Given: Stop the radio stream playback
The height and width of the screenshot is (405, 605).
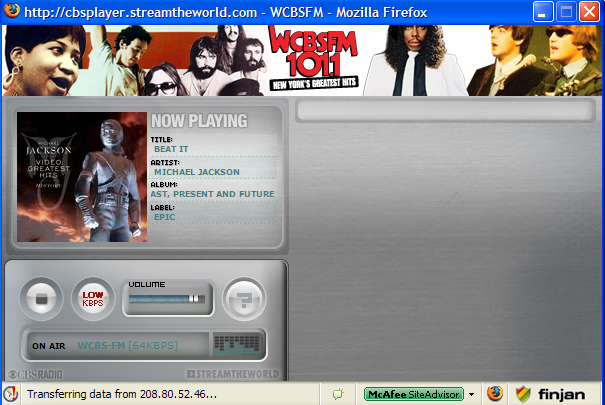Looking at the screenshot, I should [41, 299].
